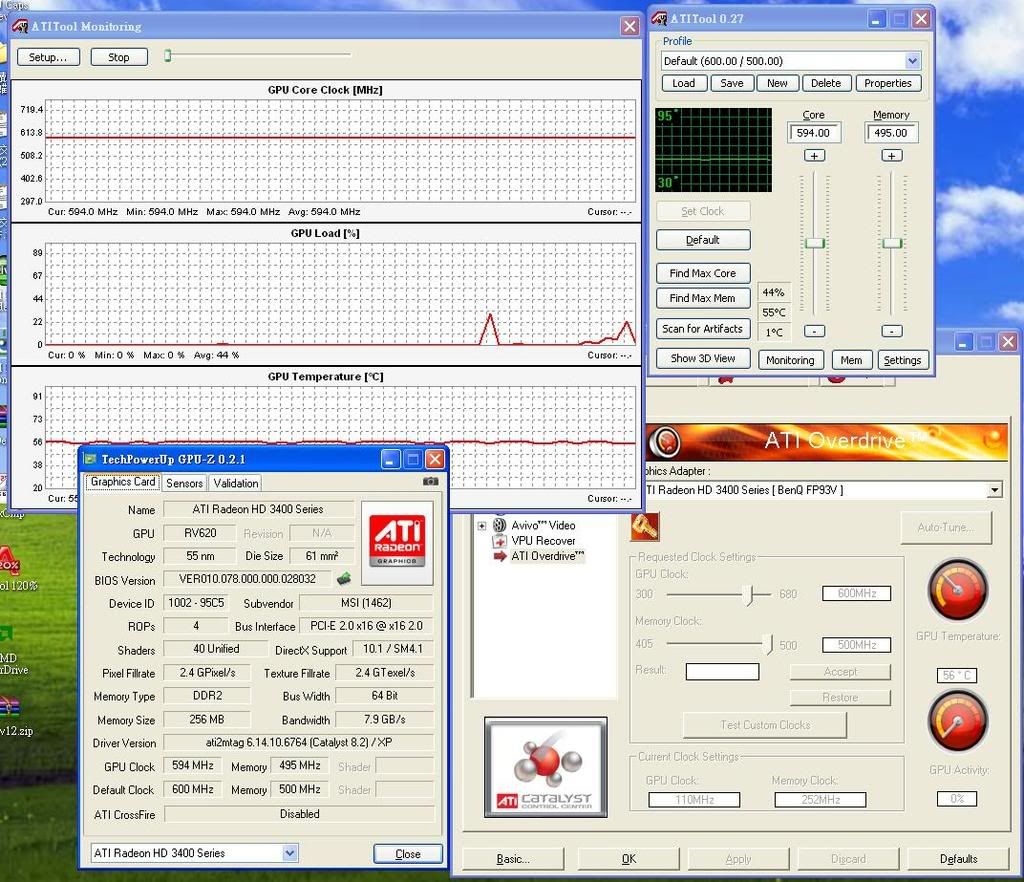The height and width of the screenshot is (882, 1024).
Task: Click the BIOS save chip icon in GPU-Z
Action: (344, 578)
